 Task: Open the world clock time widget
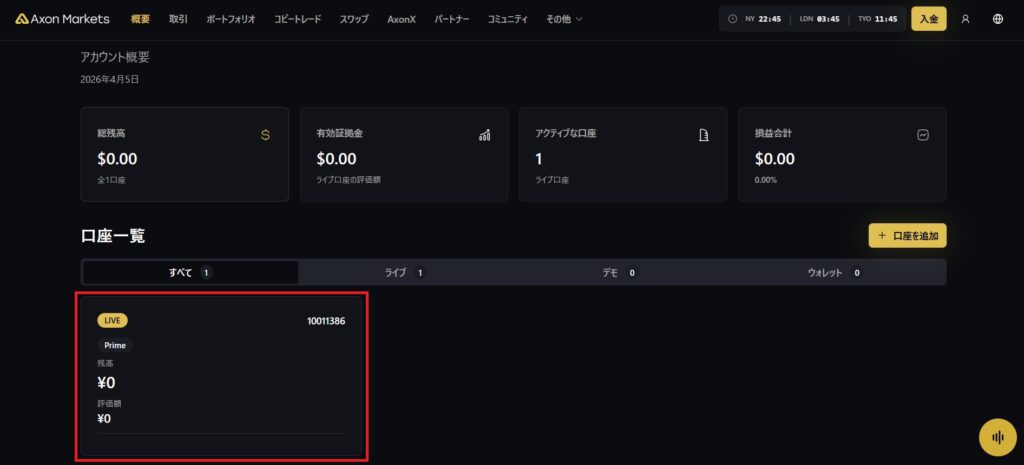pos(811,19)
